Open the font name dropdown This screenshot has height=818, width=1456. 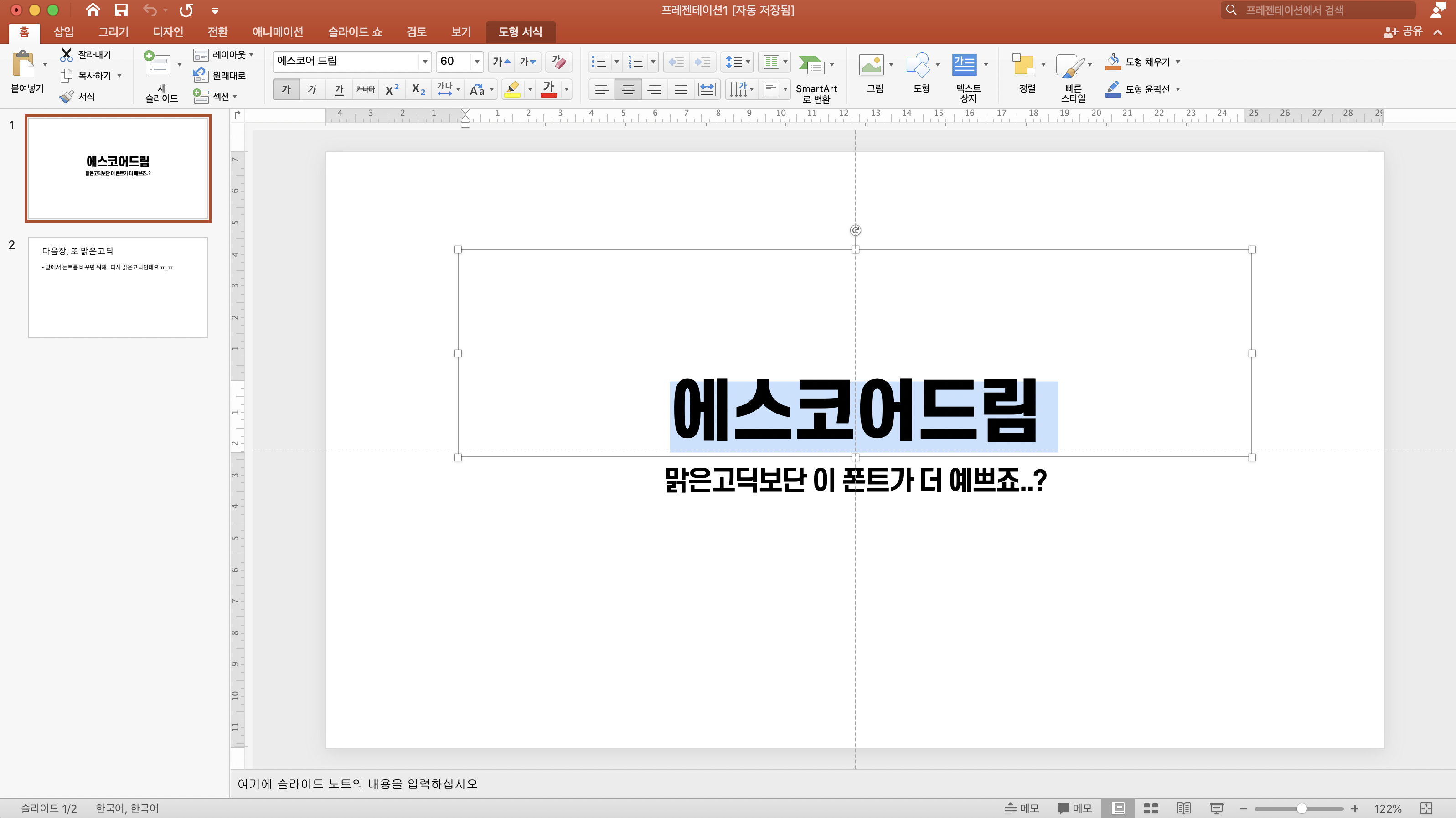[x=424, y=62]
